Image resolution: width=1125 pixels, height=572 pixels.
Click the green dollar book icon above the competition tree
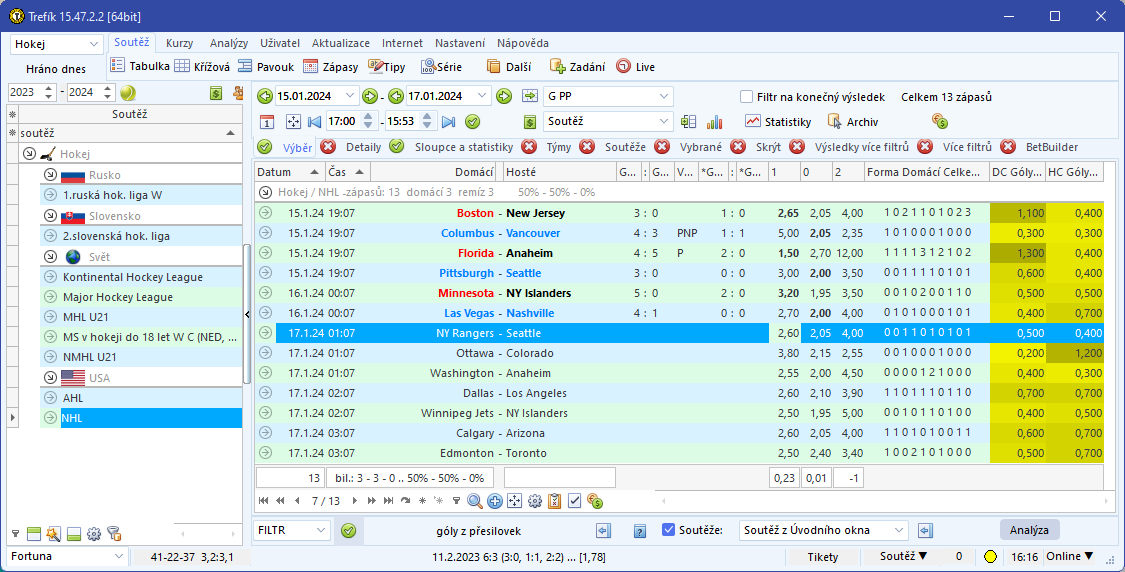(215, 93)
